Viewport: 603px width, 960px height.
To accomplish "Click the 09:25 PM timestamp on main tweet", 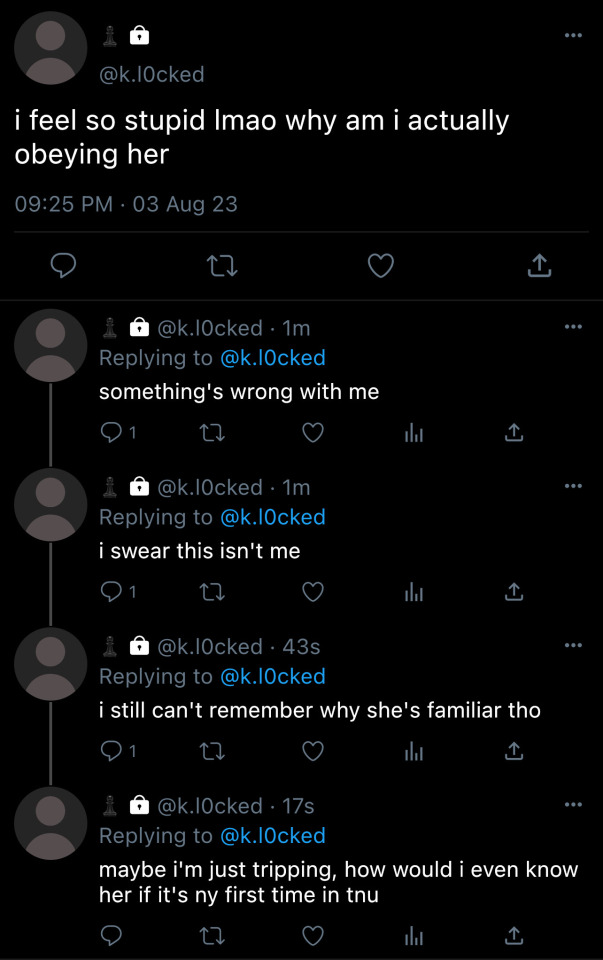I will (x=64, y=204).
